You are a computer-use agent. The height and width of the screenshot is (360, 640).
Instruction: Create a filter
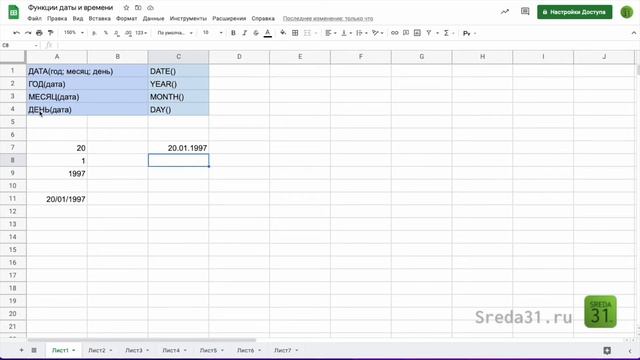coord(429,33)
